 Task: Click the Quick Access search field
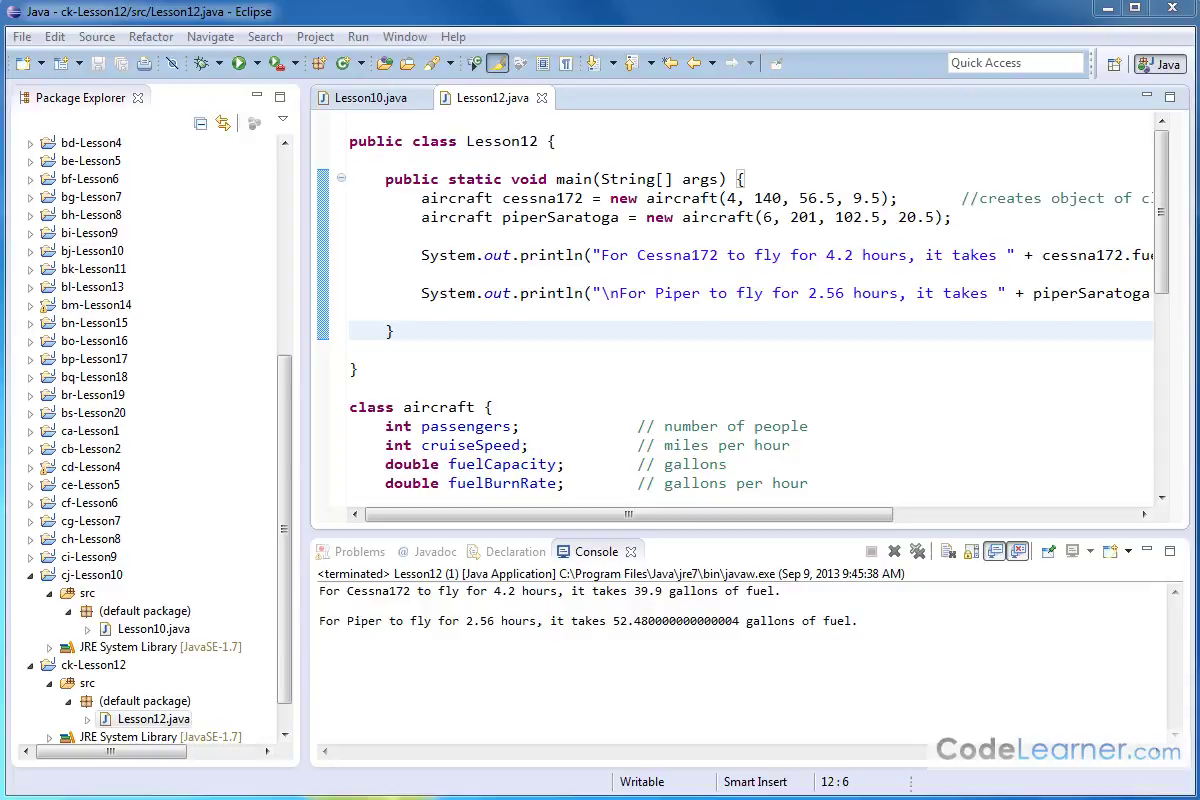(x=1016, y=63)
